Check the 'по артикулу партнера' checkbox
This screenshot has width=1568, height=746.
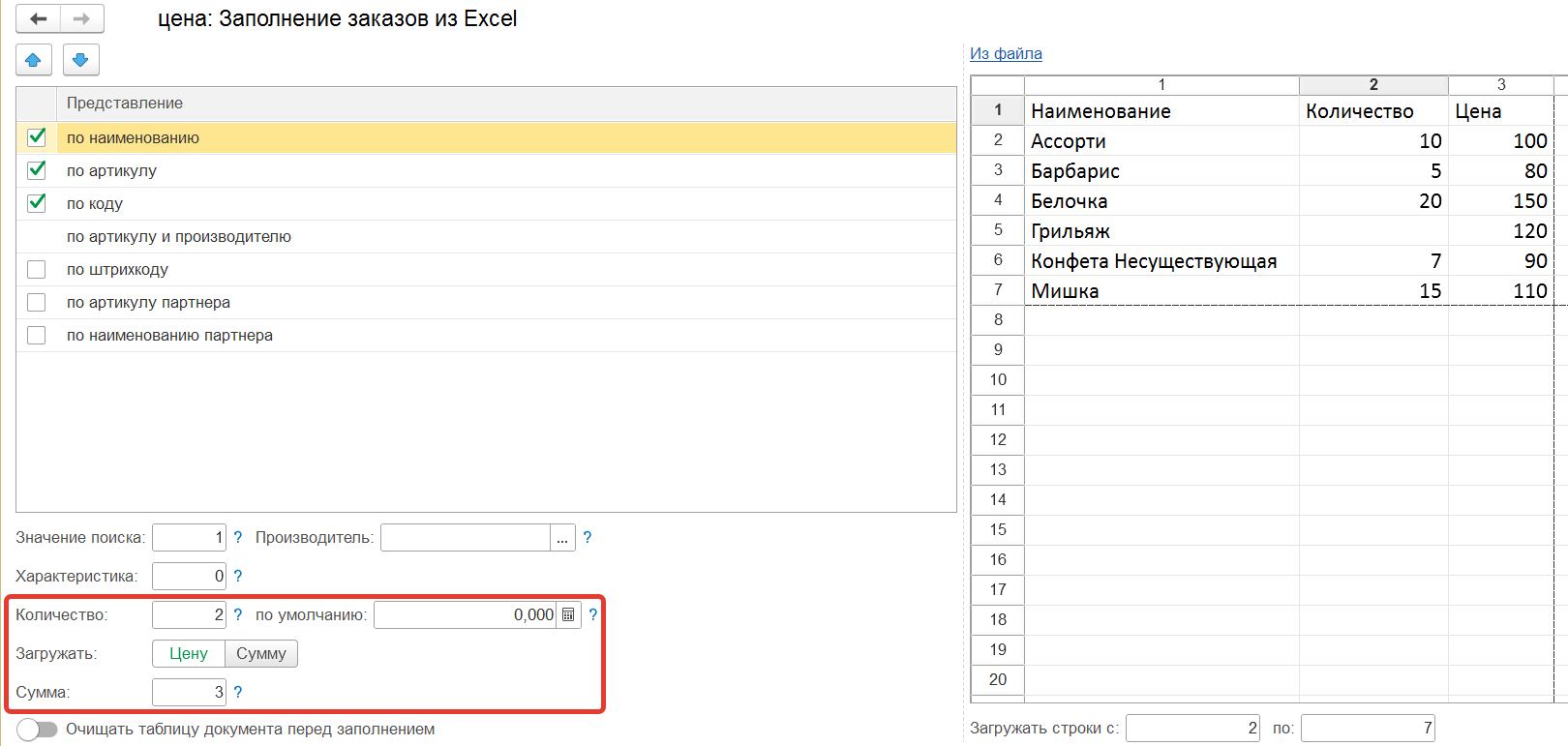click(x=37, y=302)
